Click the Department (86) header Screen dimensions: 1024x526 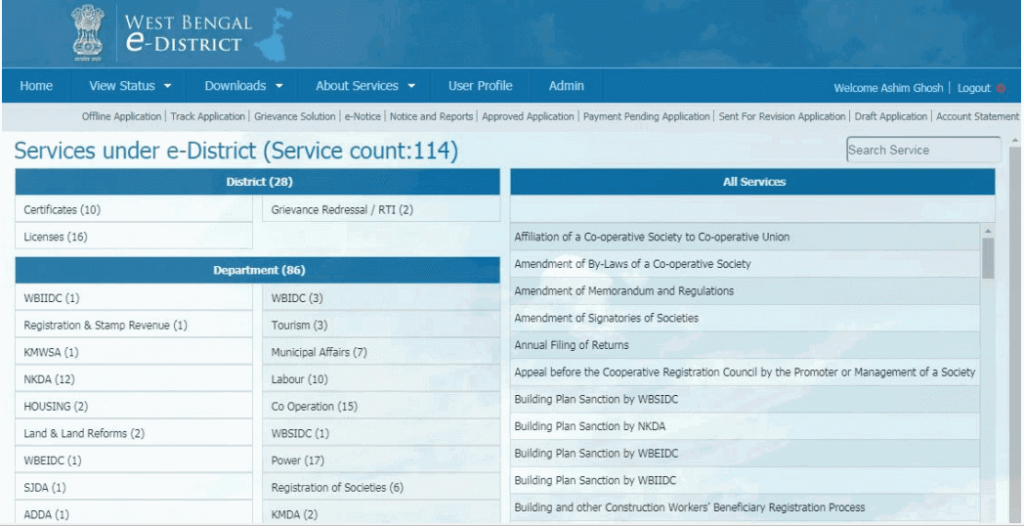coord(257,270)
